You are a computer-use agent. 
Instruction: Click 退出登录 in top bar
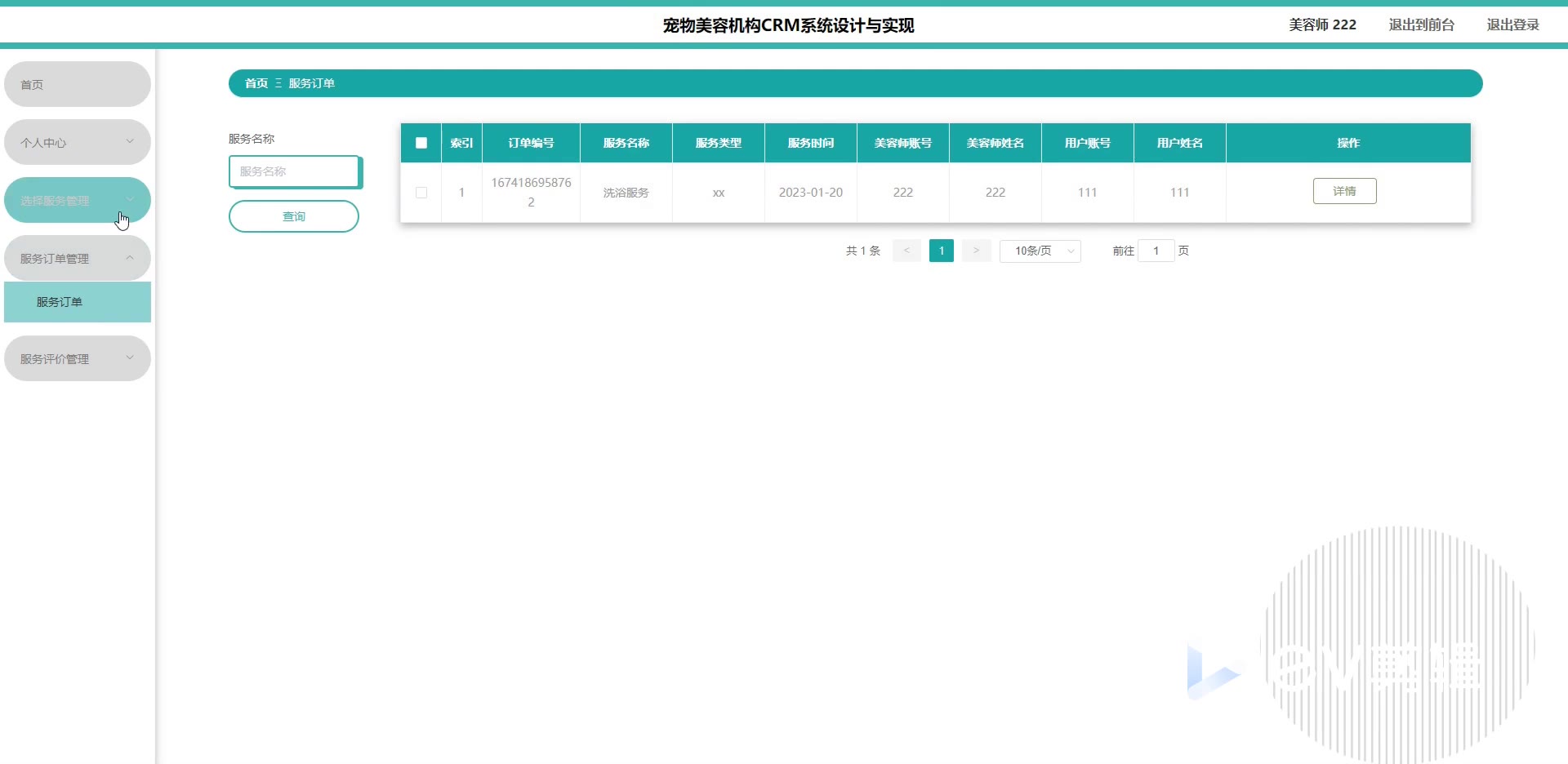point(1513,24)
